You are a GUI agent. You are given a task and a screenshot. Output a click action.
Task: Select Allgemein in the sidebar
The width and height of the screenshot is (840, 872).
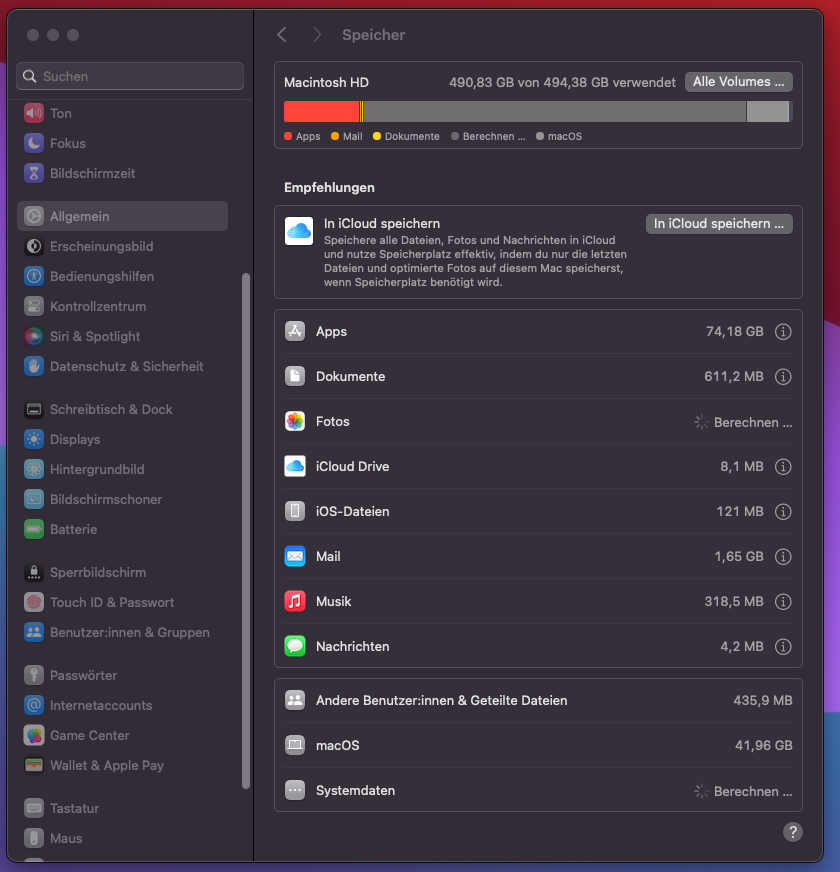coord(122,216)
